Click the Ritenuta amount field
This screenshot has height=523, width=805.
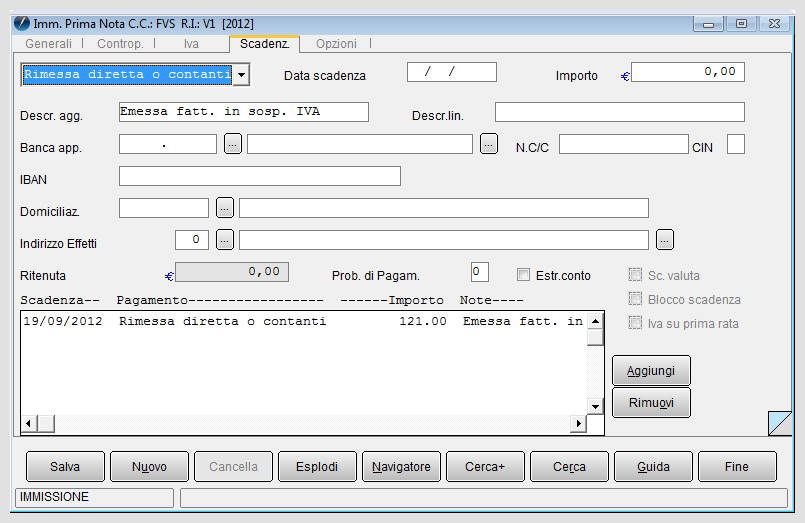(x=232, y=272)
